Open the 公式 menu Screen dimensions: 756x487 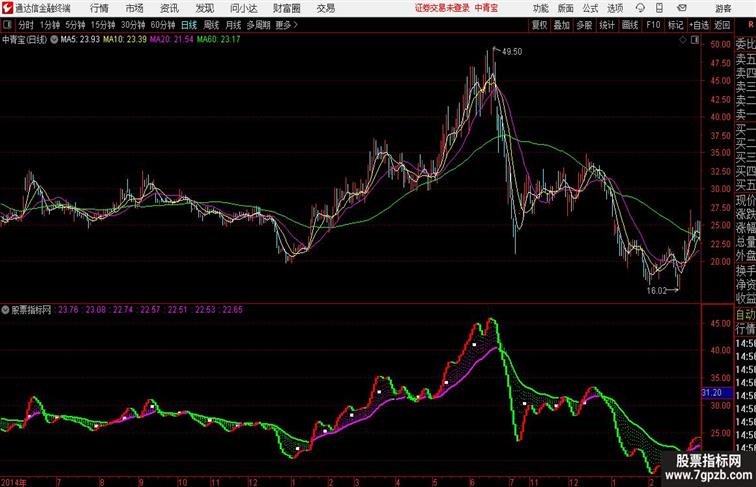pyautogui.click(x=590, y=8)
